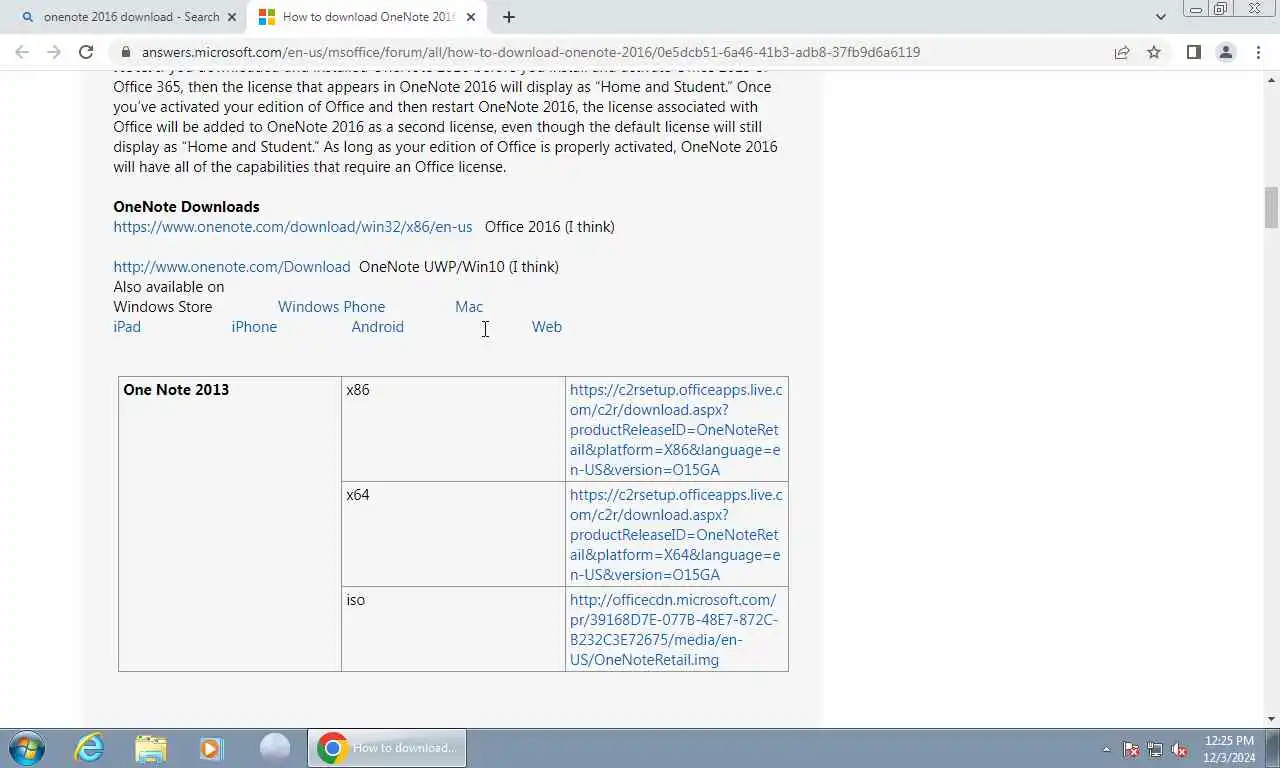Open the OneNote 2013 x86 download link

click(x=676, y=430)
